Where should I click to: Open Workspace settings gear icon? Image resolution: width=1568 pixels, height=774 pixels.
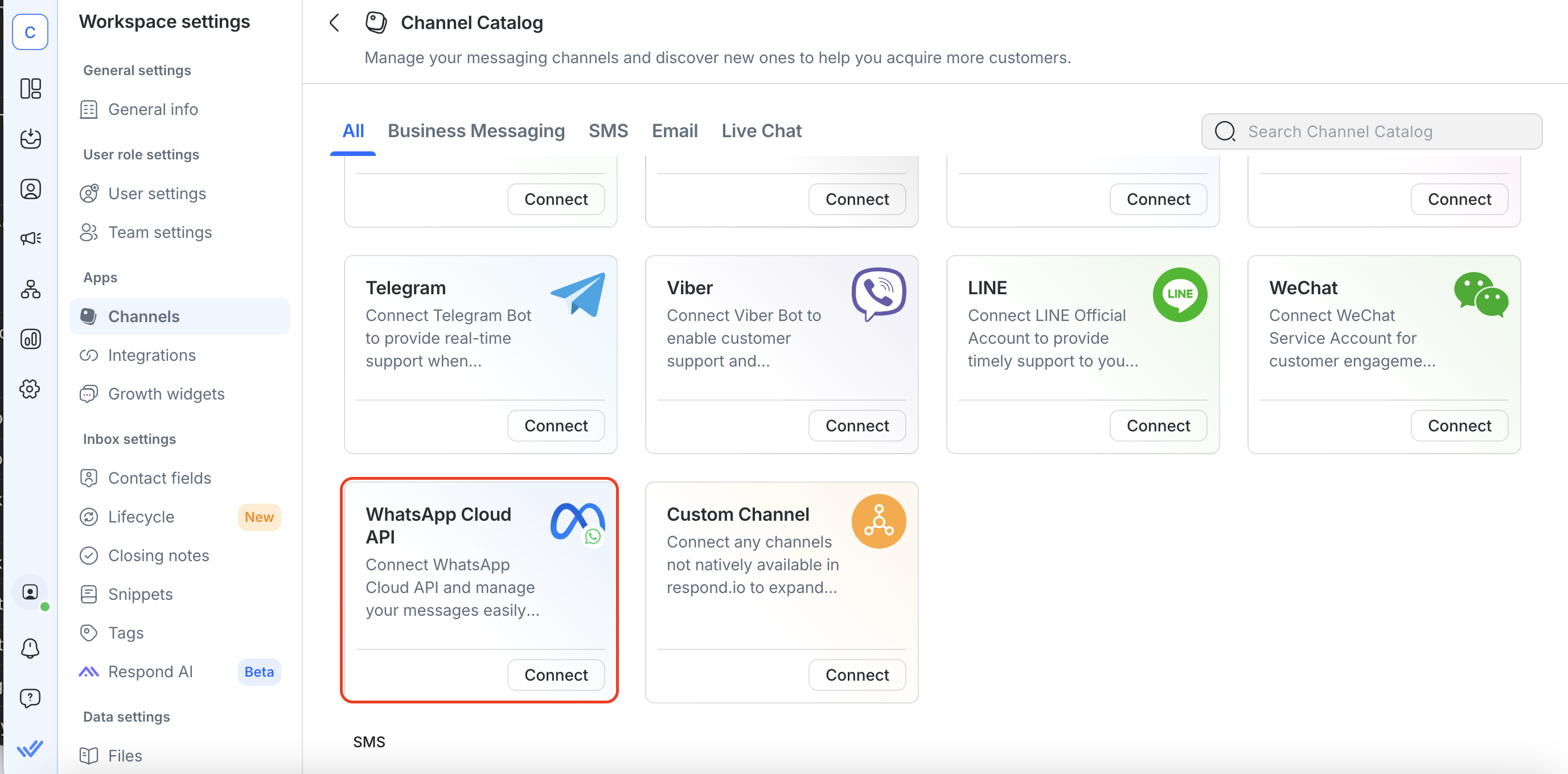coord(30,389)
